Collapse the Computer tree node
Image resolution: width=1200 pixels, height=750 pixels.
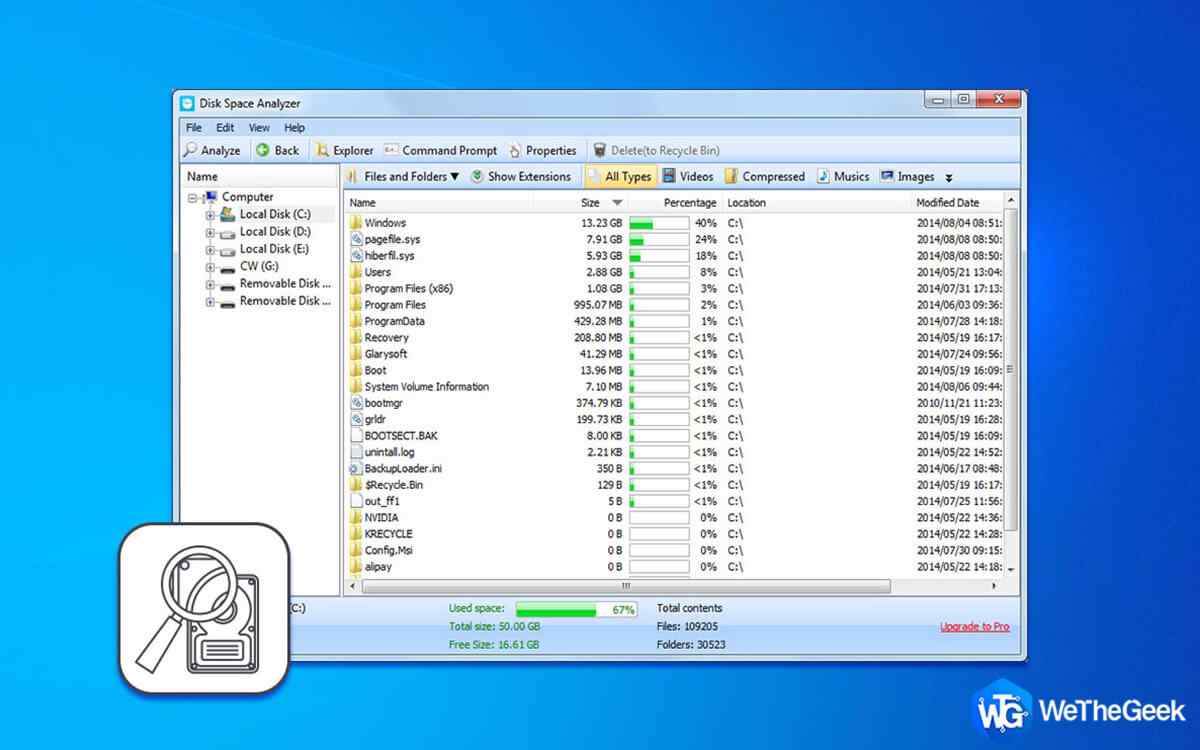pyautogui.click(x=193, y=198)
